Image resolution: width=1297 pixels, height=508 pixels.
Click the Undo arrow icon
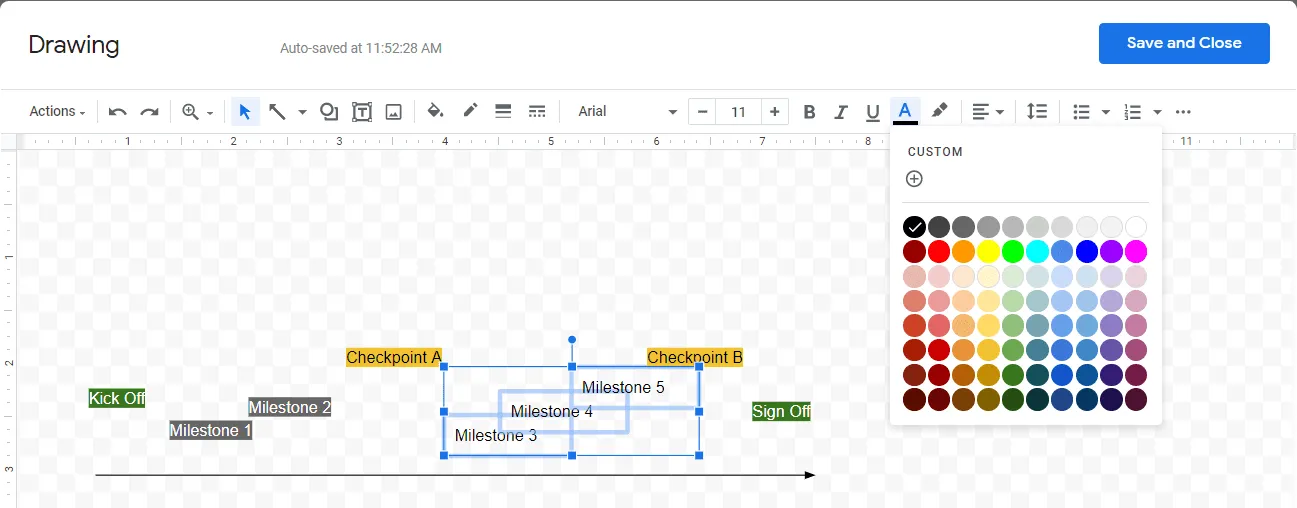click(118, 111)
